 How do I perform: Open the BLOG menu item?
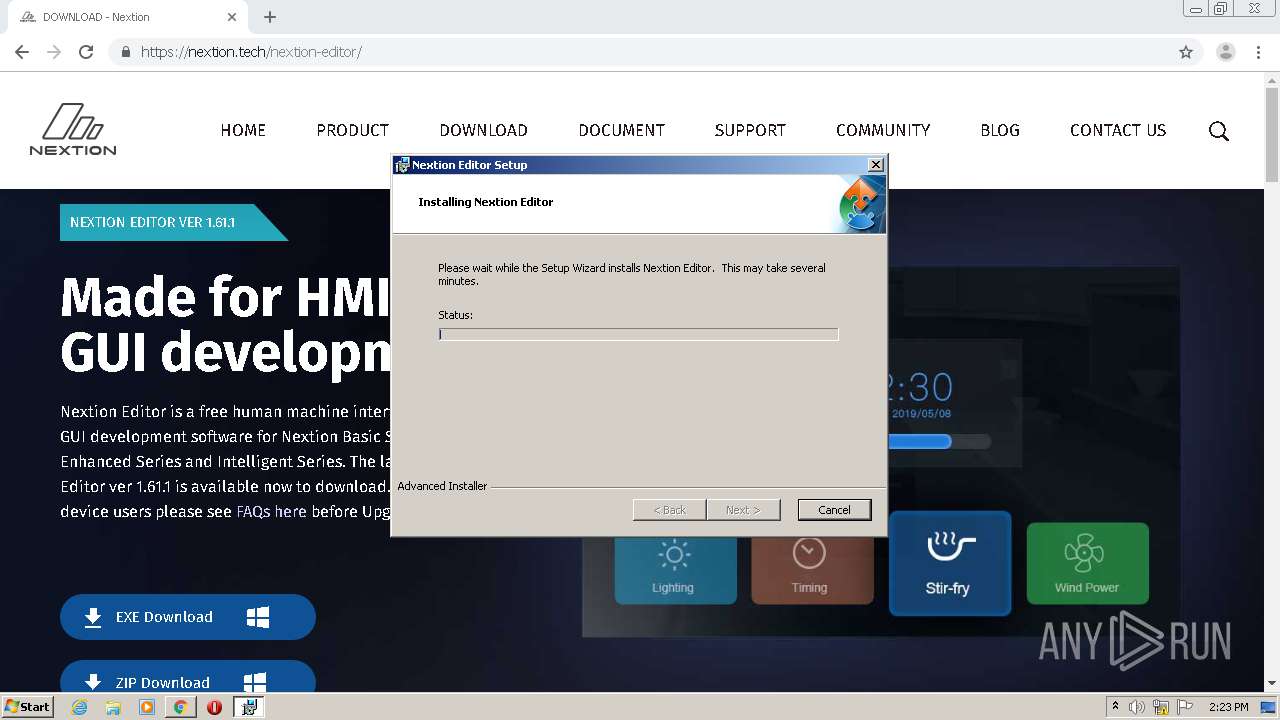tap(1000, 130)
